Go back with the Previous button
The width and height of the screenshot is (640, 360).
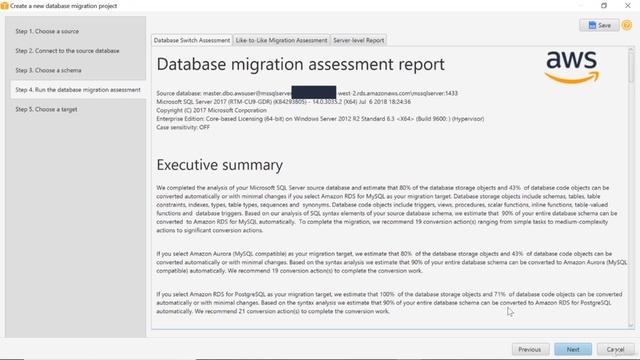click(529, 349)
